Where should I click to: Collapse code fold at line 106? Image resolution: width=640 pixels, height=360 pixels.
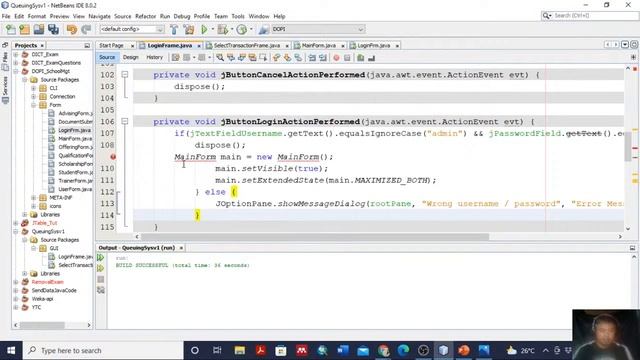[125, 122]
